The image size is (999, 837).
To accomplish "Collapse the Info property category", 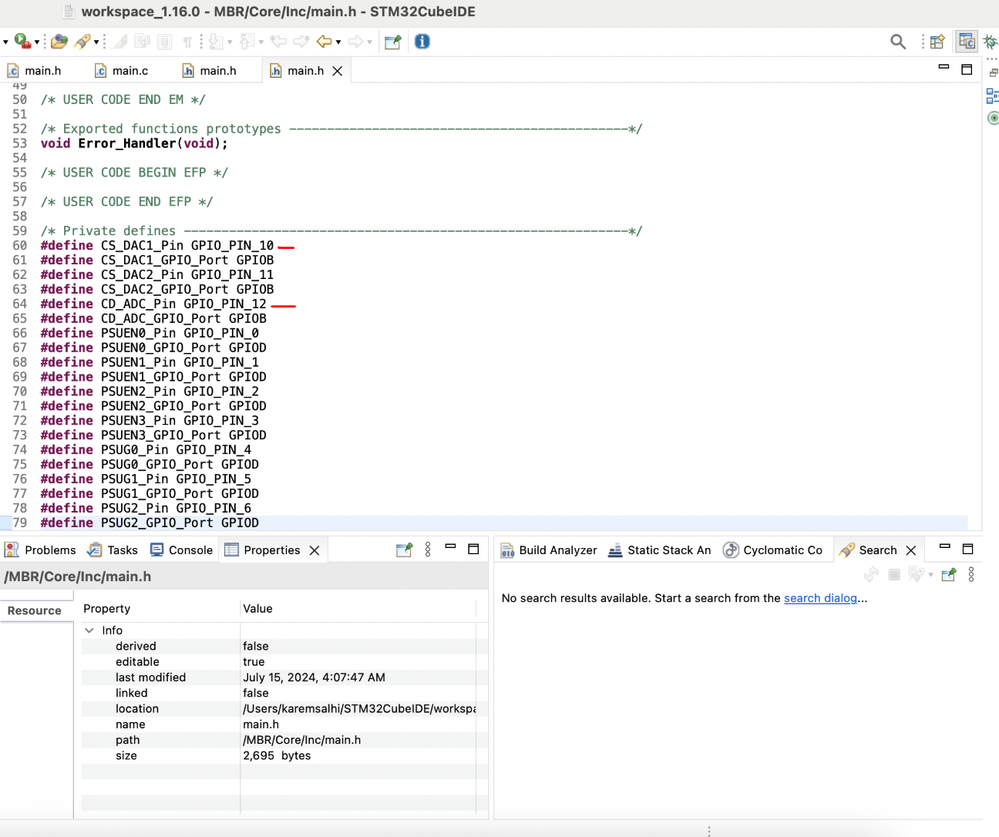I will tap(90, 631).
